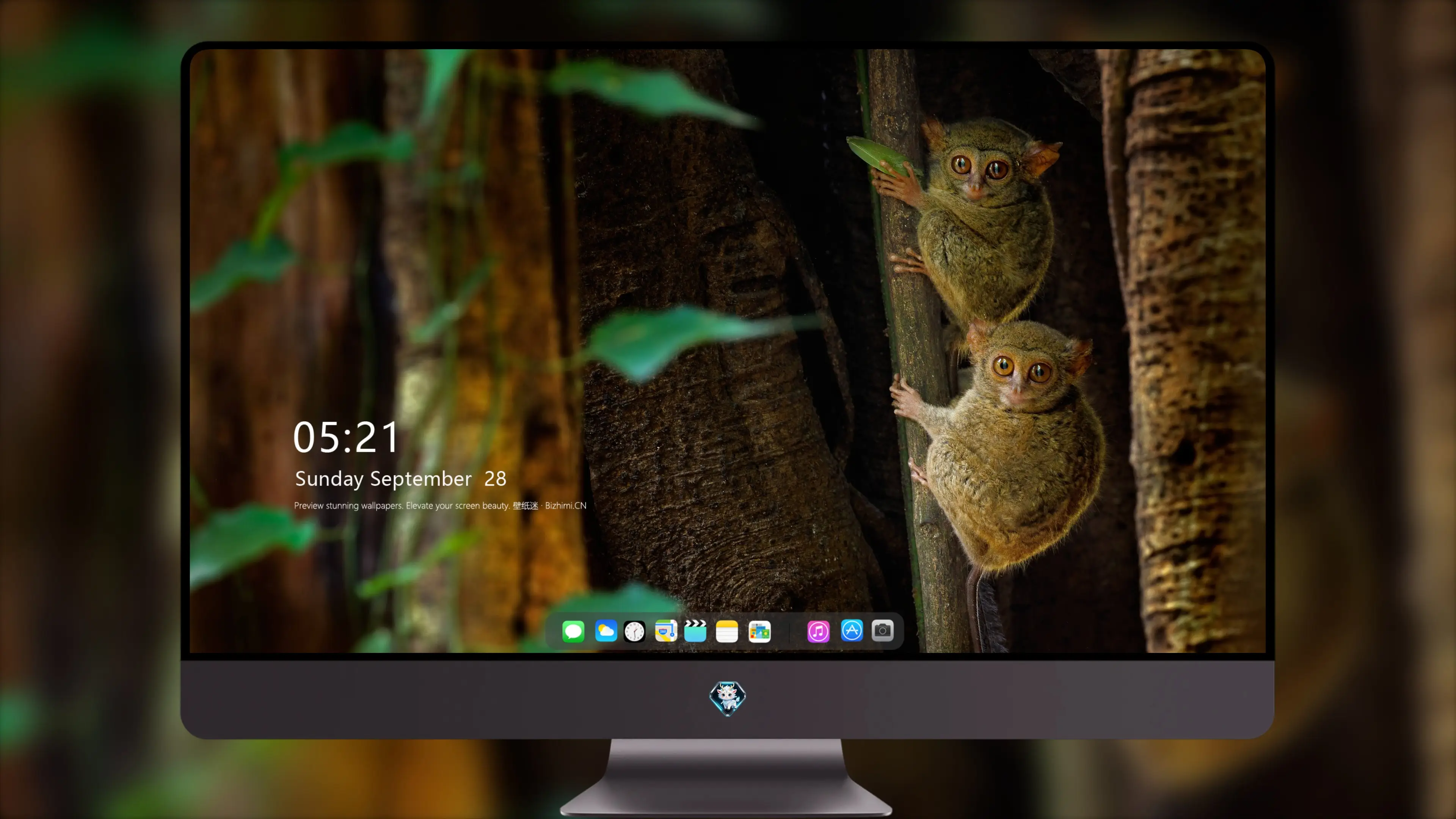Click the Bizhimi.CN wallpaper caption text
Image resolution: width=1456 pixels, height=819 pixels.
440,505
